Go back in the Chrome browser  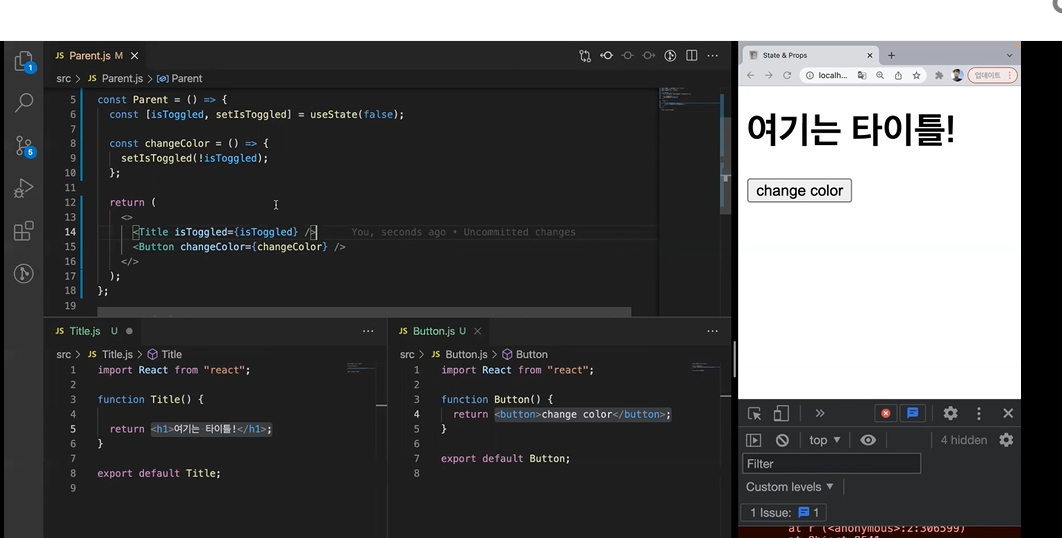[x=750, y=75]
